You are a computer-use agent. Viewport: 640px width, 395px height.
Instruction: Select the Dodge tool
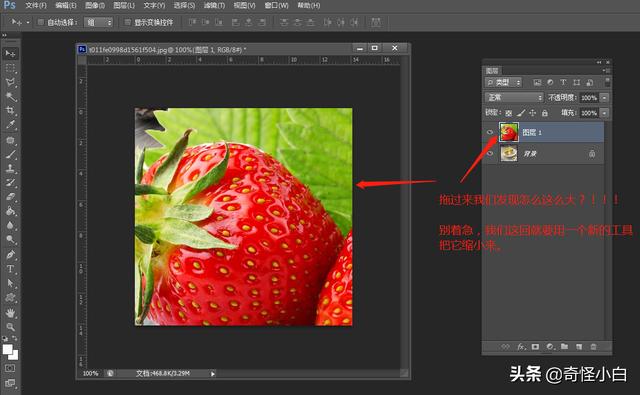click(x=10, y=240)
